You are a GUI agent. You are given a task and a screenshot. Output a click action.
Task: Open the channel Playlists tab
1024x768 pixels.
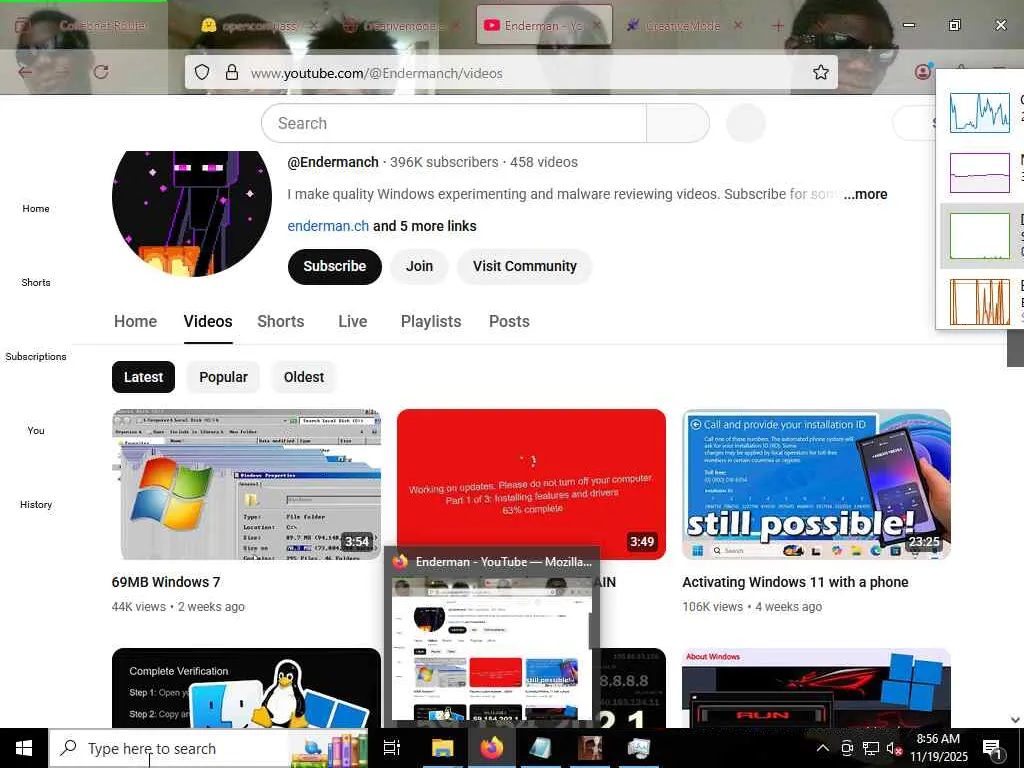pos(431,321)
